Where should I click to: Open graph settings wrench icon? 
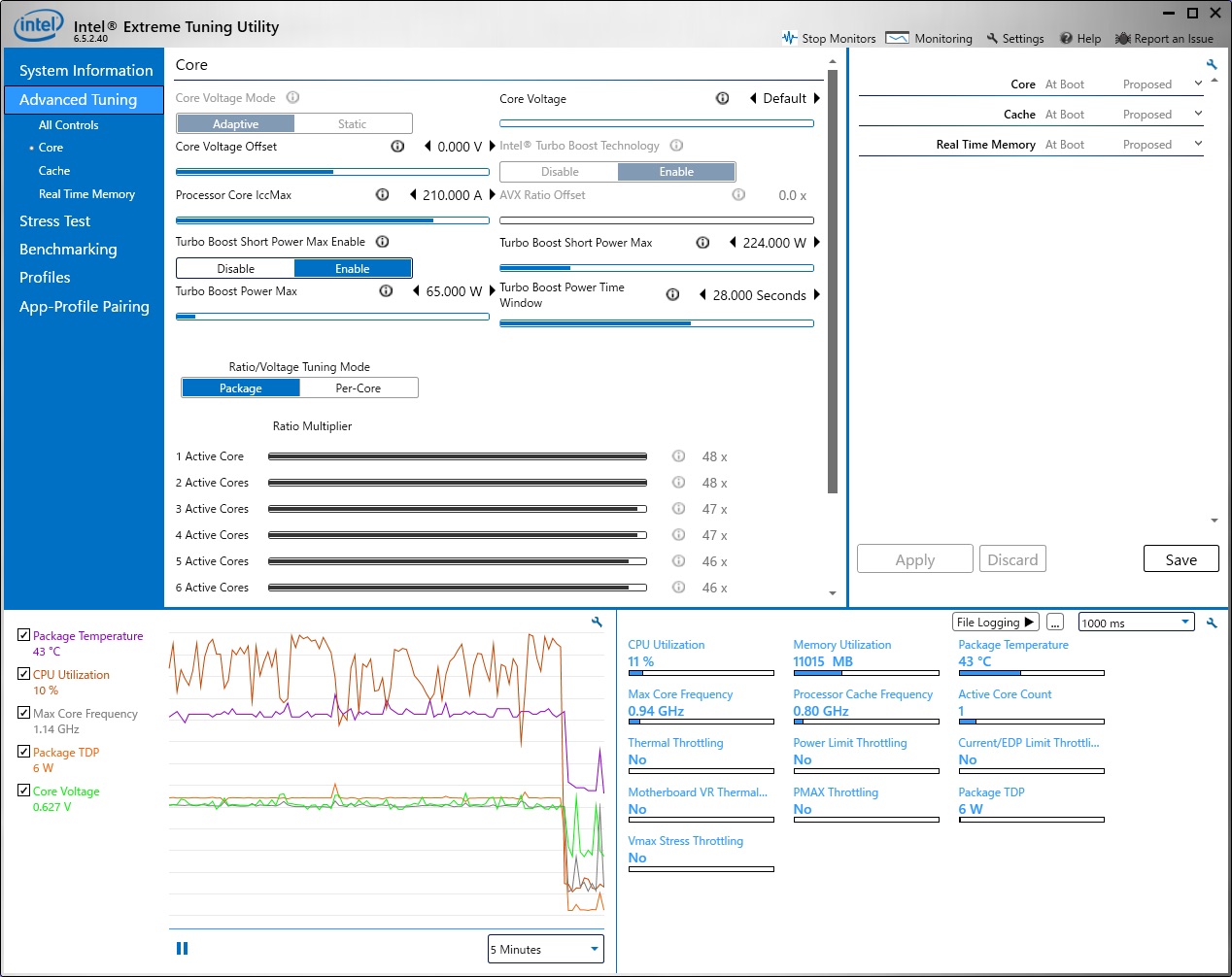(x=597, y=622)
